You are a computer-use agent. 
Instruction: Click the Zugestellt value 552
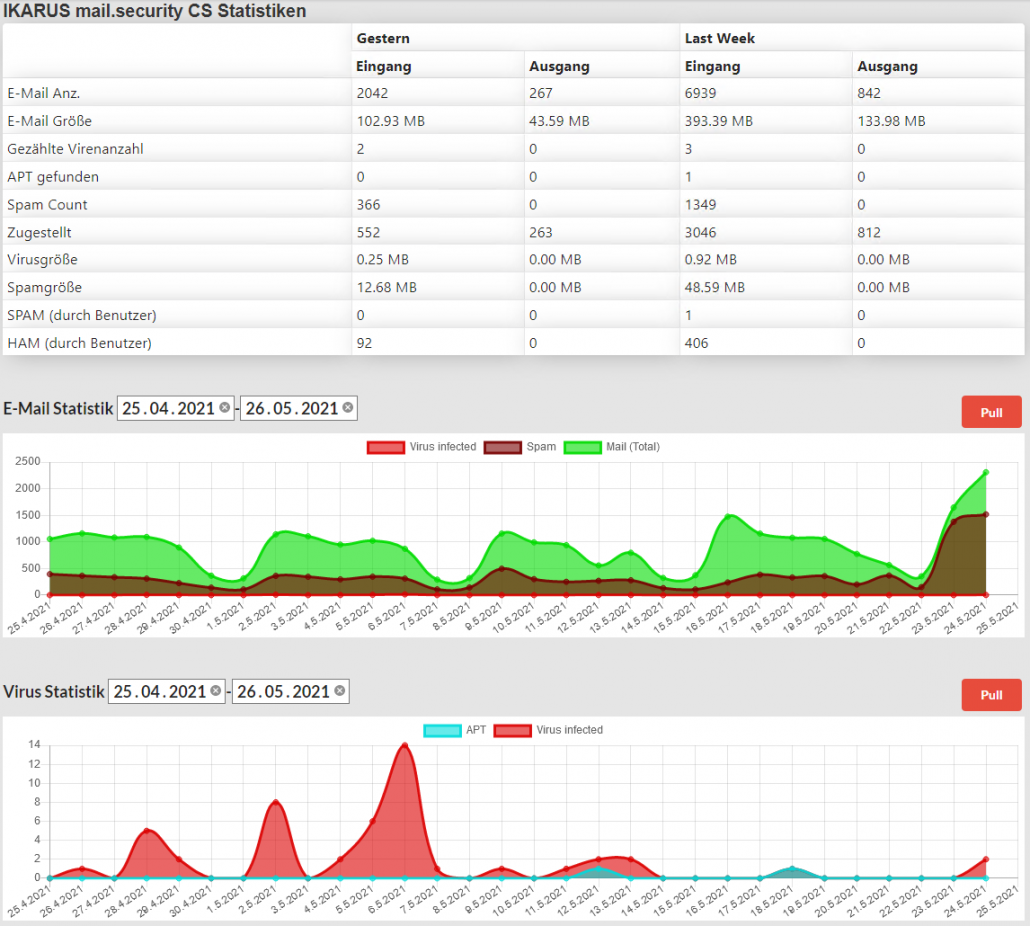coord(369,232)
